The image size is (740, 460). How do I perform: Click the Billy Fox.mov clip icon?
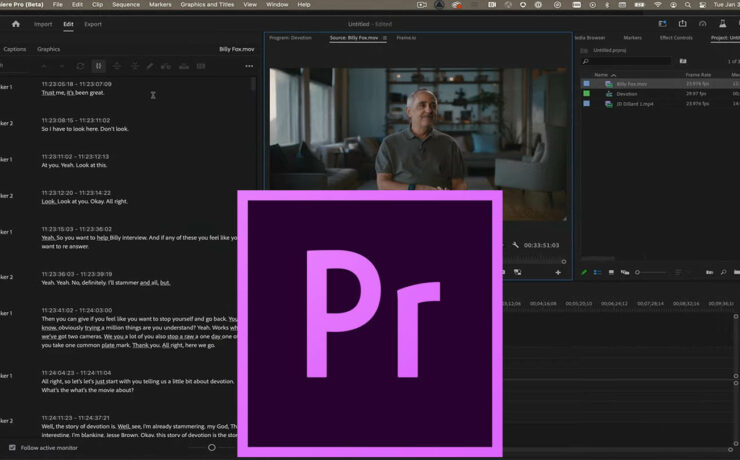(609, 84)
